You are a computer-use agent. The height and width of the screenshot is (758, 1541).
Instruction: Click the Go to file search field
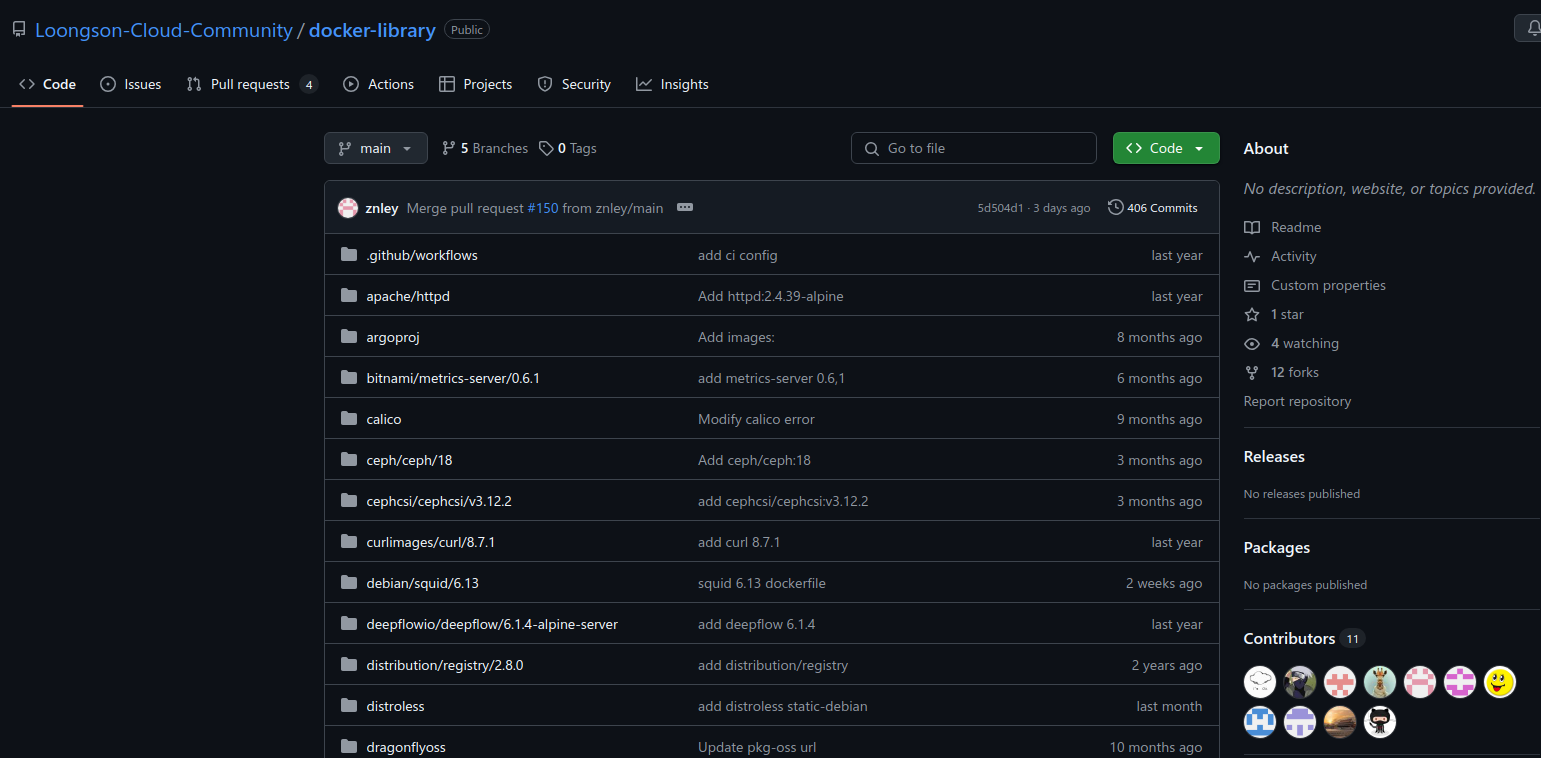pos(974,148)
